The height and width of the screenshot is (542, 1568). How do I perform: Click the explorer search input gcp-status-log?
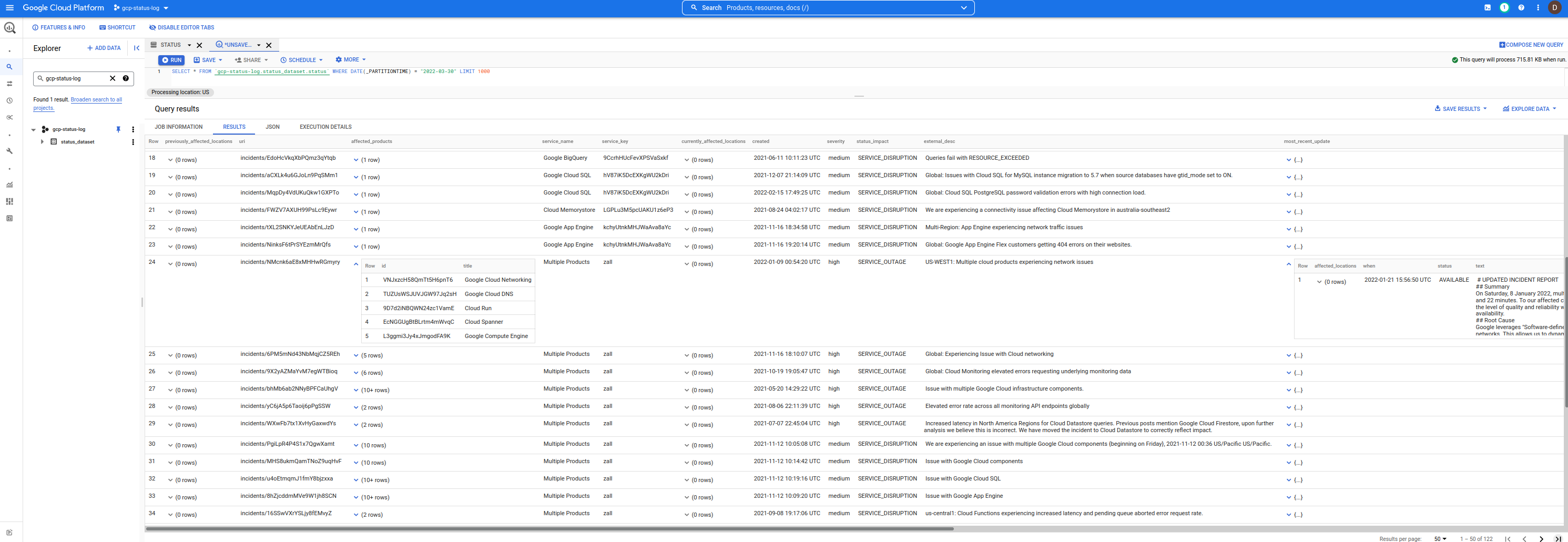75,78
